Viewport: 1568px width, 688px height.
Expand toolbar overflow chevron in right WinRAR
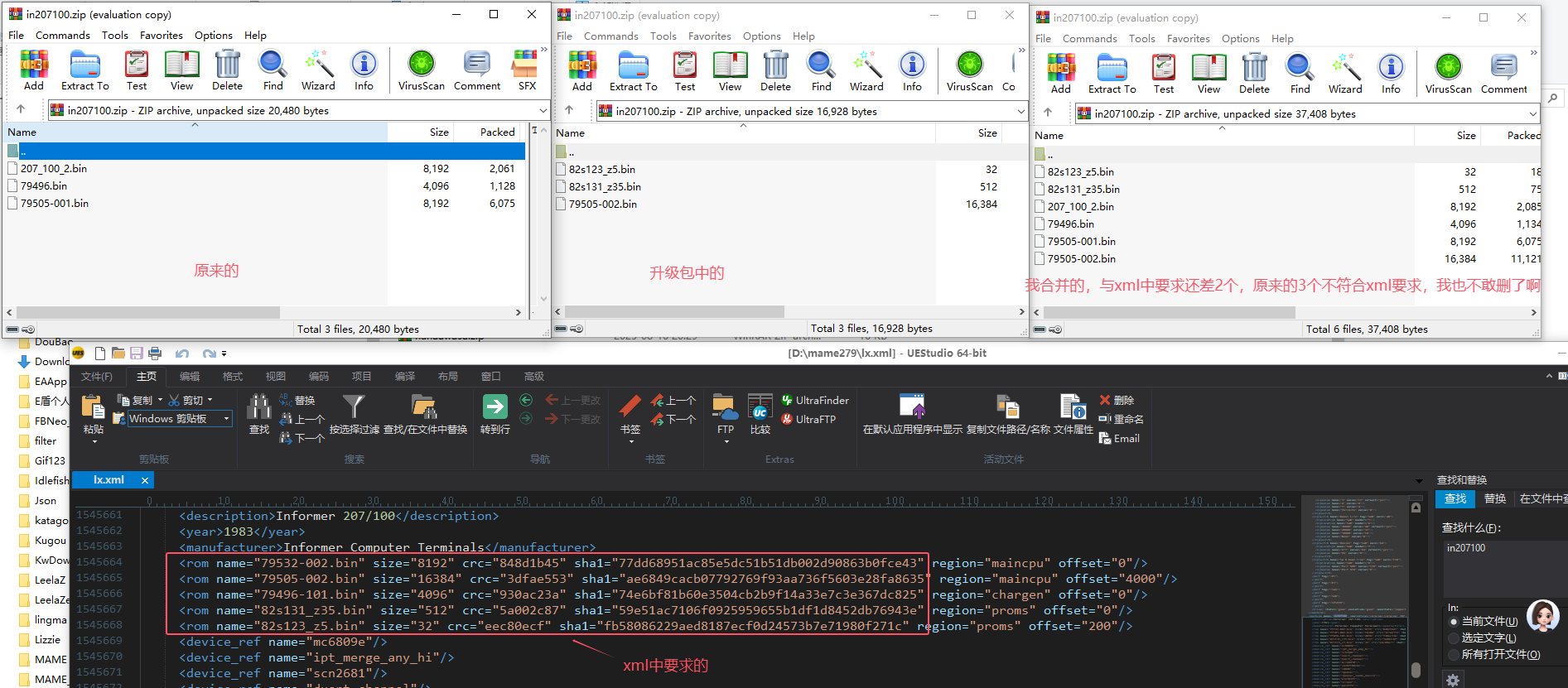coord(1533,53)
